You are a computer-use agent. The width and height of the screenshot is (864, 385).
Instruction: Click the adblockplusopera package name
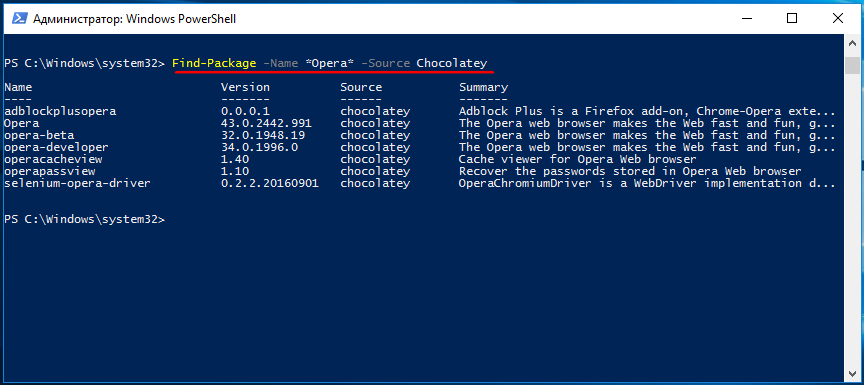[60, 111]
